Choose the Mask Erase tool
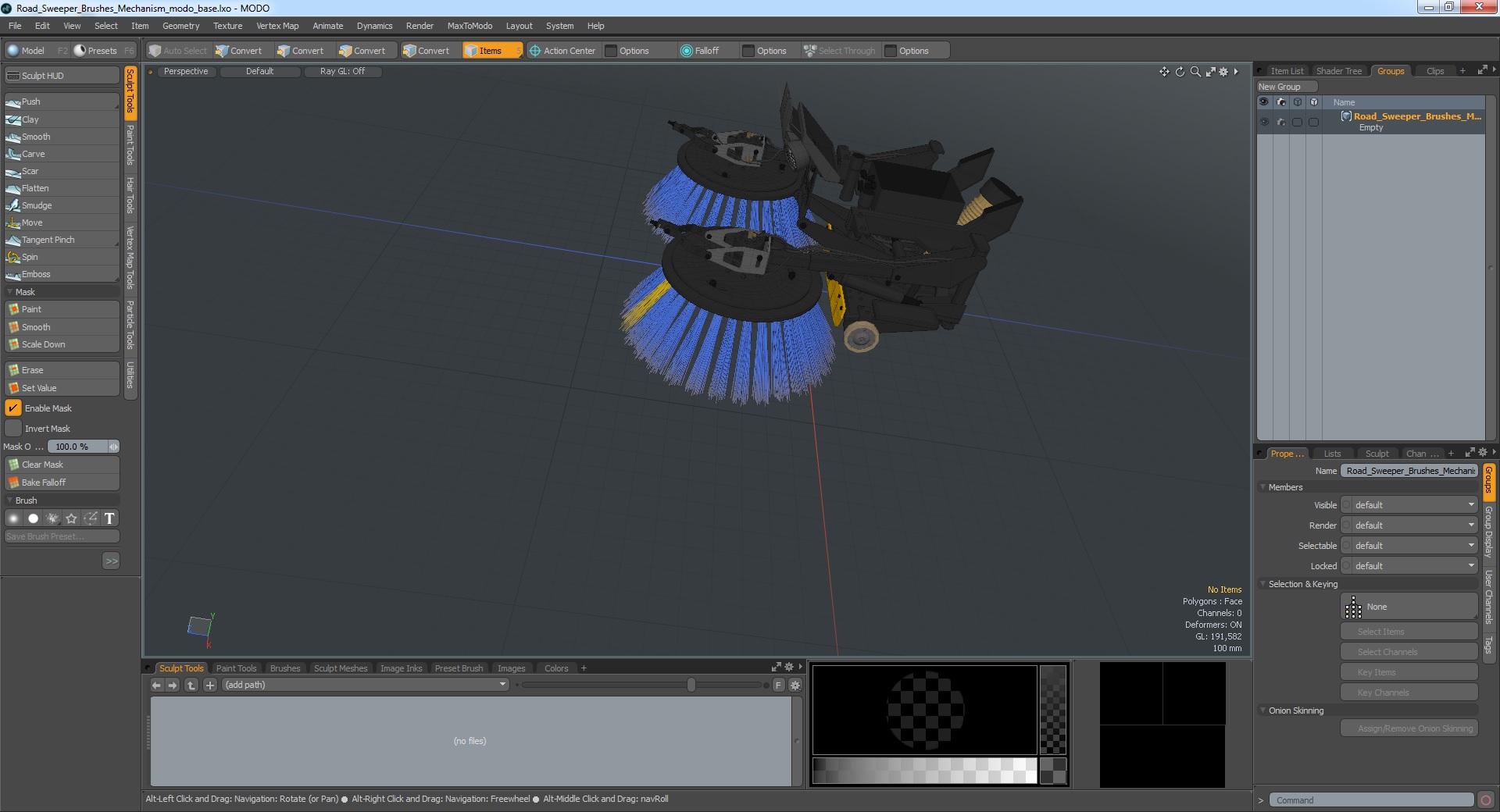 pos(62,370)
